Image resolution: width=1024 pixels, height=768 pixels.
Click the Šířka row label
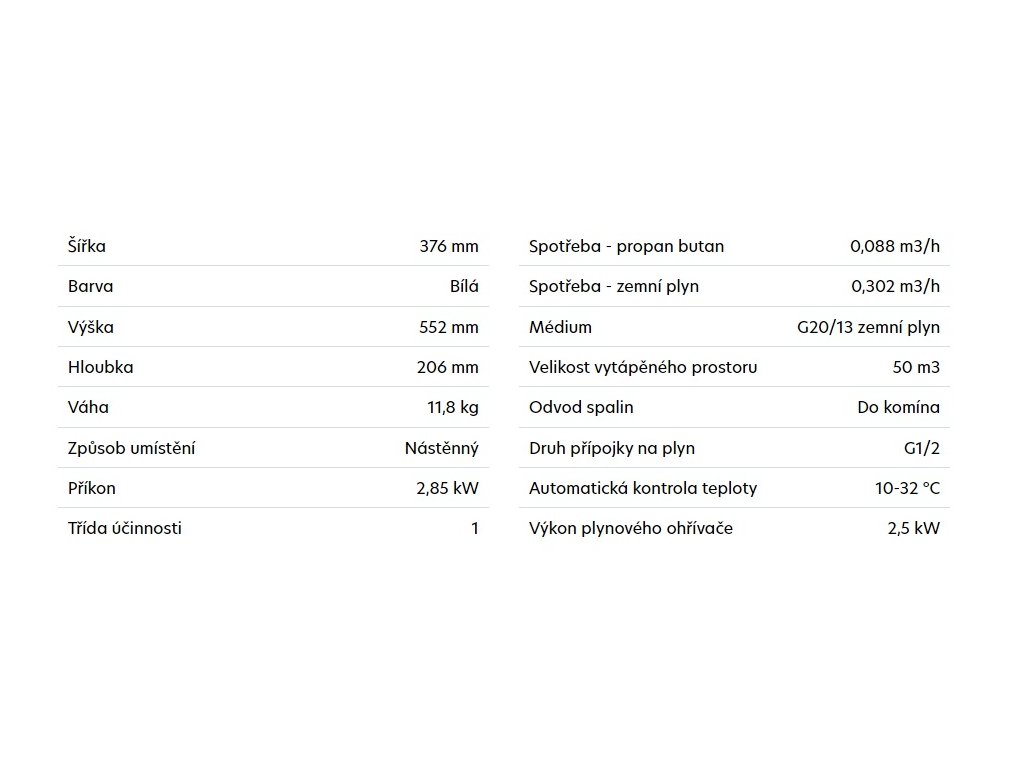coord(87,246)
